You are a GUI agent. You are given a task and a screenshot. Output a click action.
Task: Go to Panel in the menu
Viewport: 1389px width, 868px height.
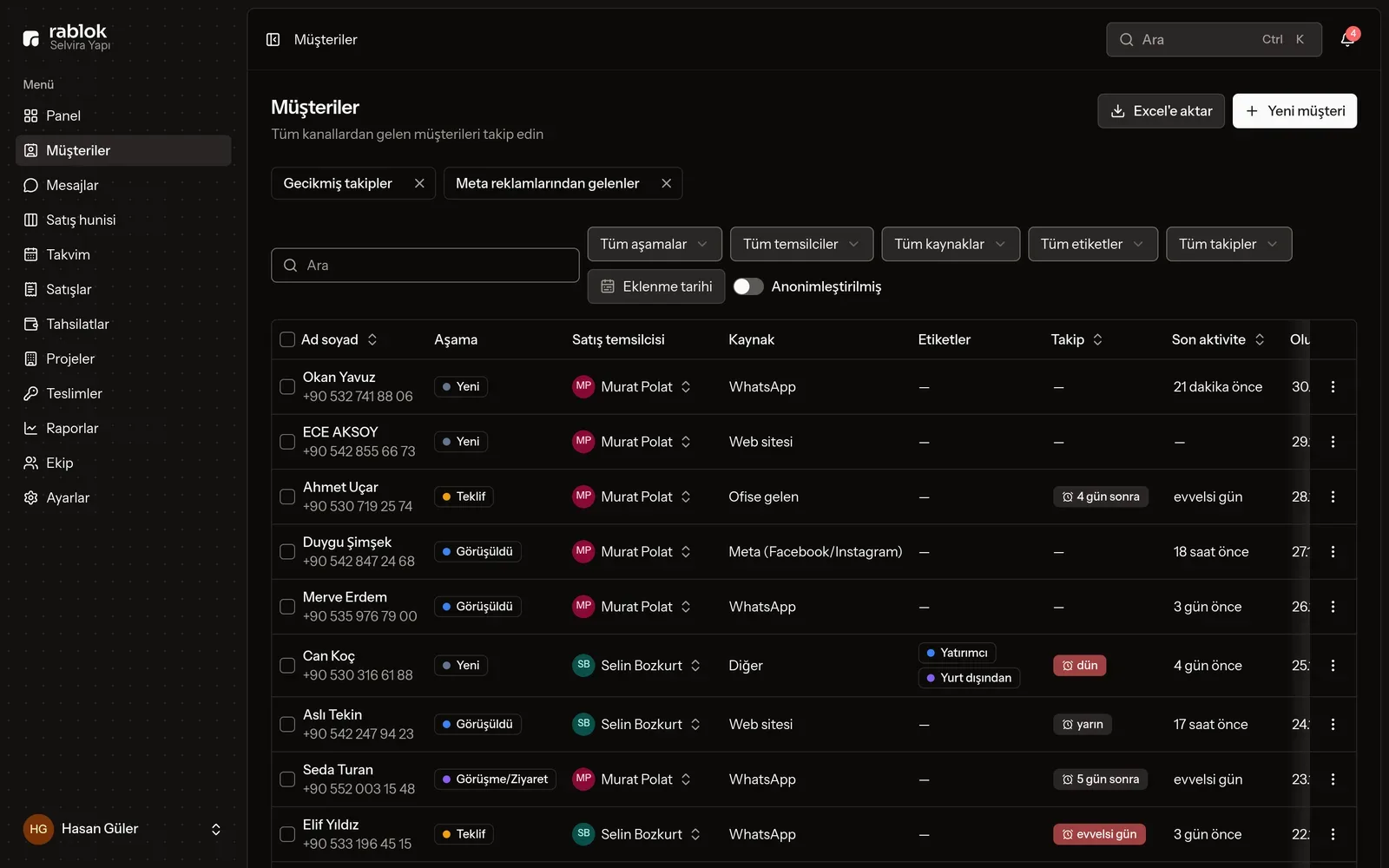tap(123, 115)
